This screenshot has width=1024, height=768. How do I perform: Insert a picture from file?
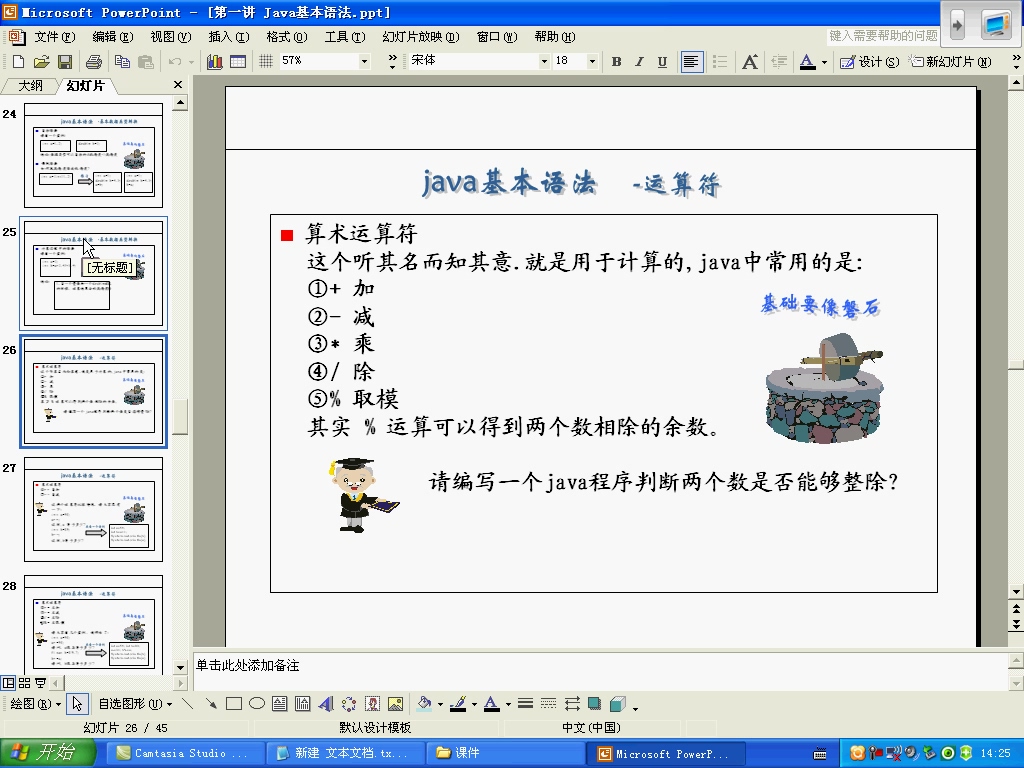(395, 703)
